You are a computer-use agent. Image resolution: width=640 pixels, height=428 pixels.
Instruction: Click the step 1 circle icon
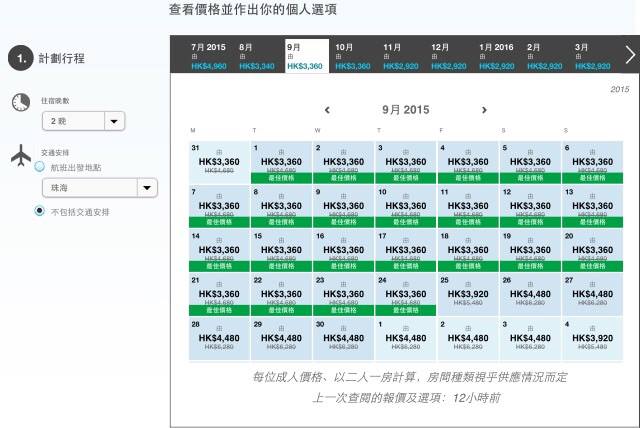21,59
